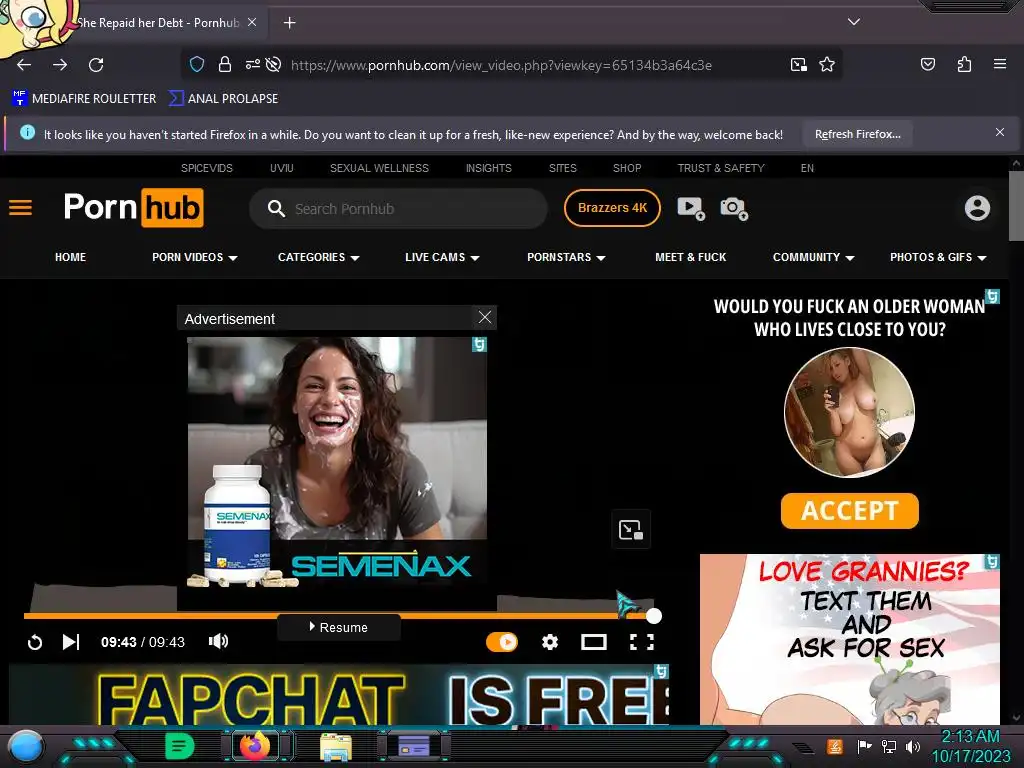This screenshot has height=768, width=1024.
Task: Open the user account icon
Action: [x=977, y=208]
